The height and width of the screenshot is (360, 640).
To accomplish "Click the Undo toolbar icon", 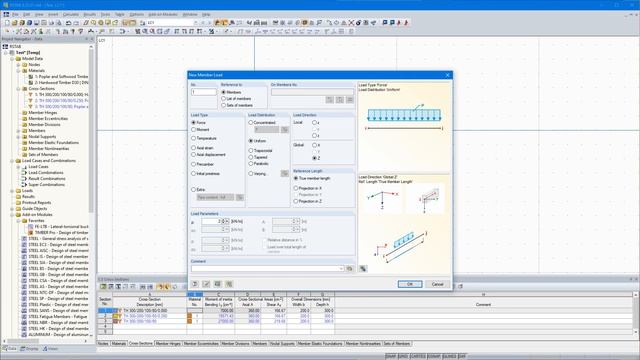I will coord(68,23).
